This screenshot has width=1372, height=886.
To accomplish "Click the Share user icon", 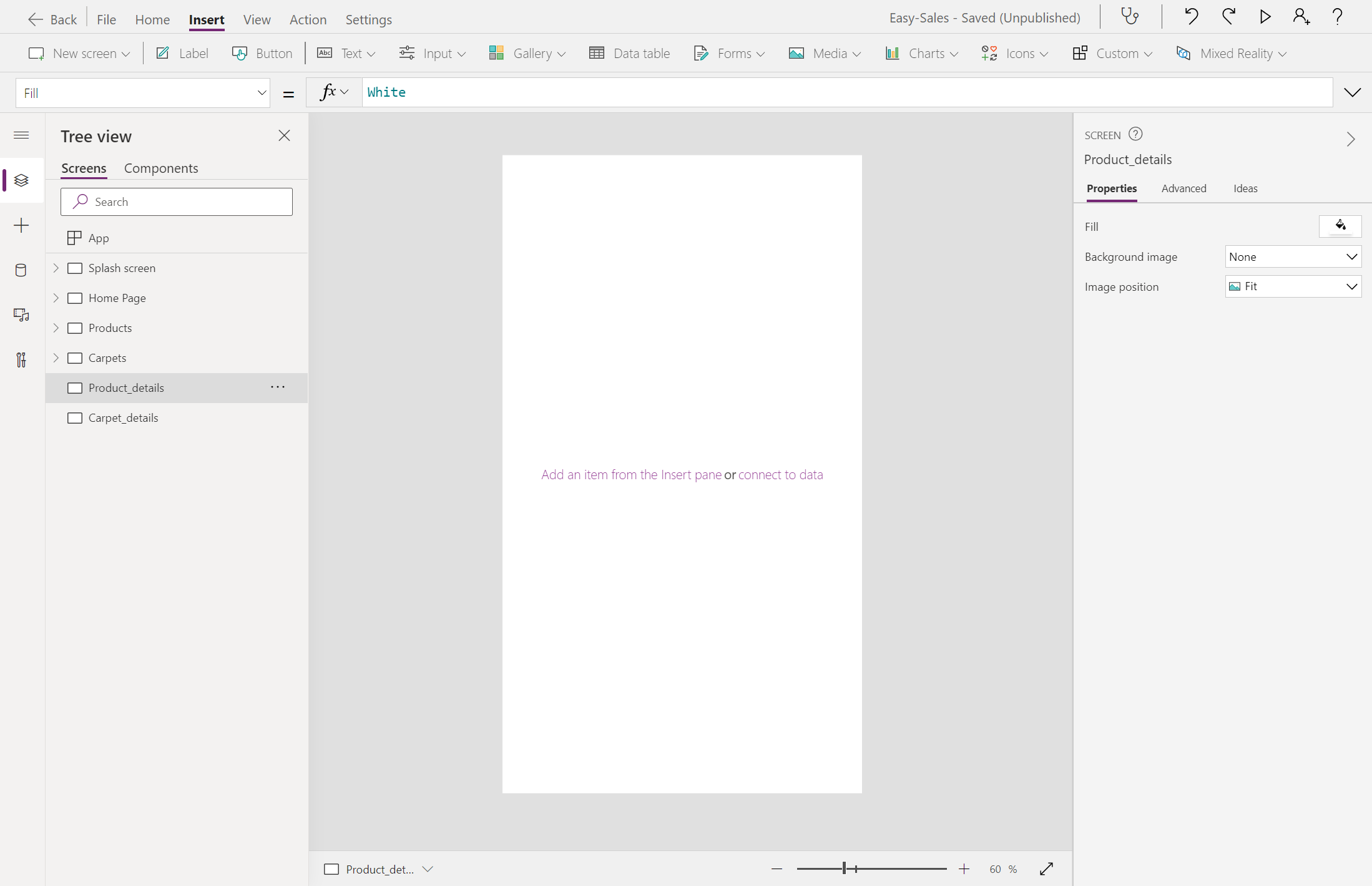I will [1301, 17].
